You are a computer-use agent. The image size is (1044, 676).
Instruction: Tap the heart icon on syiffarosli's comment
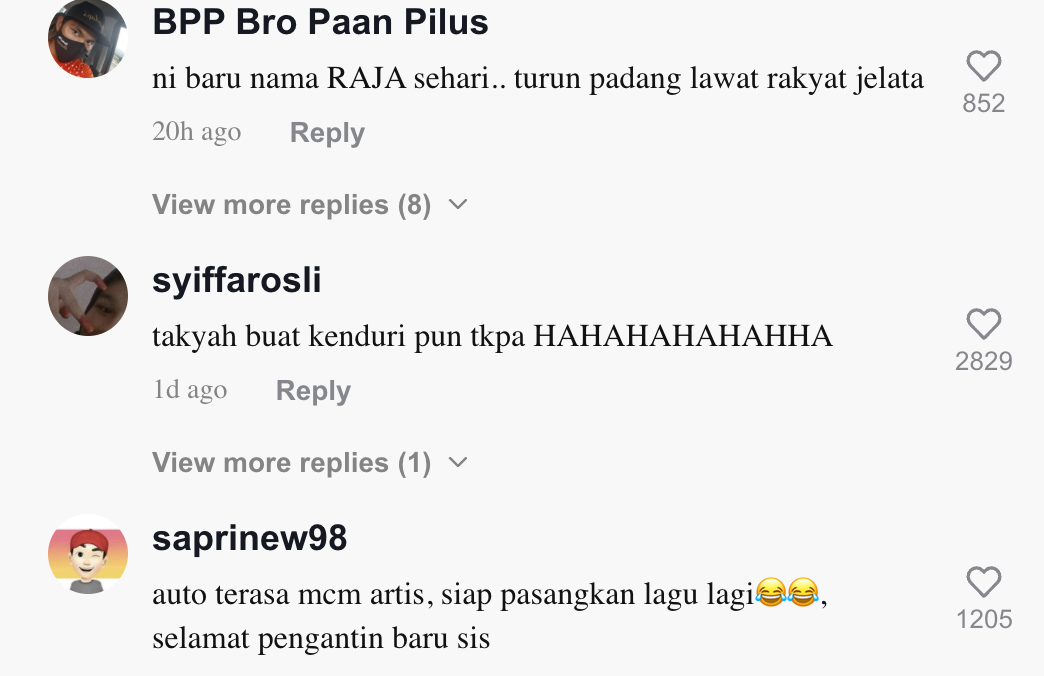[983, 324]
